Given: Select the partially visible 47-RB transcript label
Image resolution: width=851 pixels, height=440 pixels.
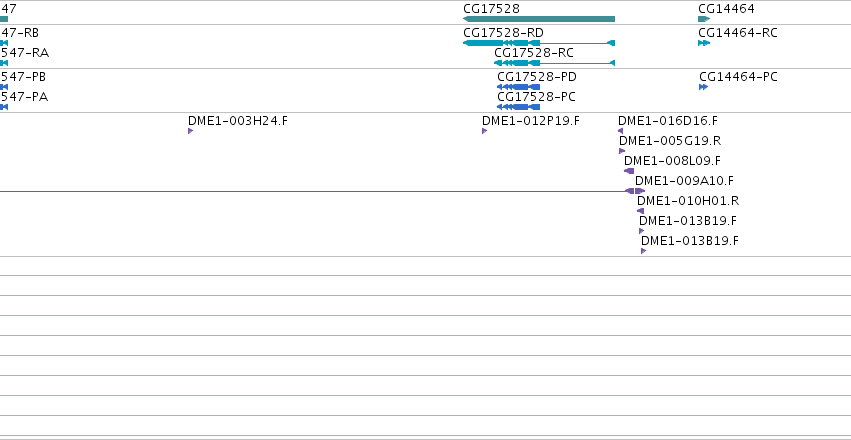Looking at the screenshot, I should pyautogui.click(x=20, y=33).
